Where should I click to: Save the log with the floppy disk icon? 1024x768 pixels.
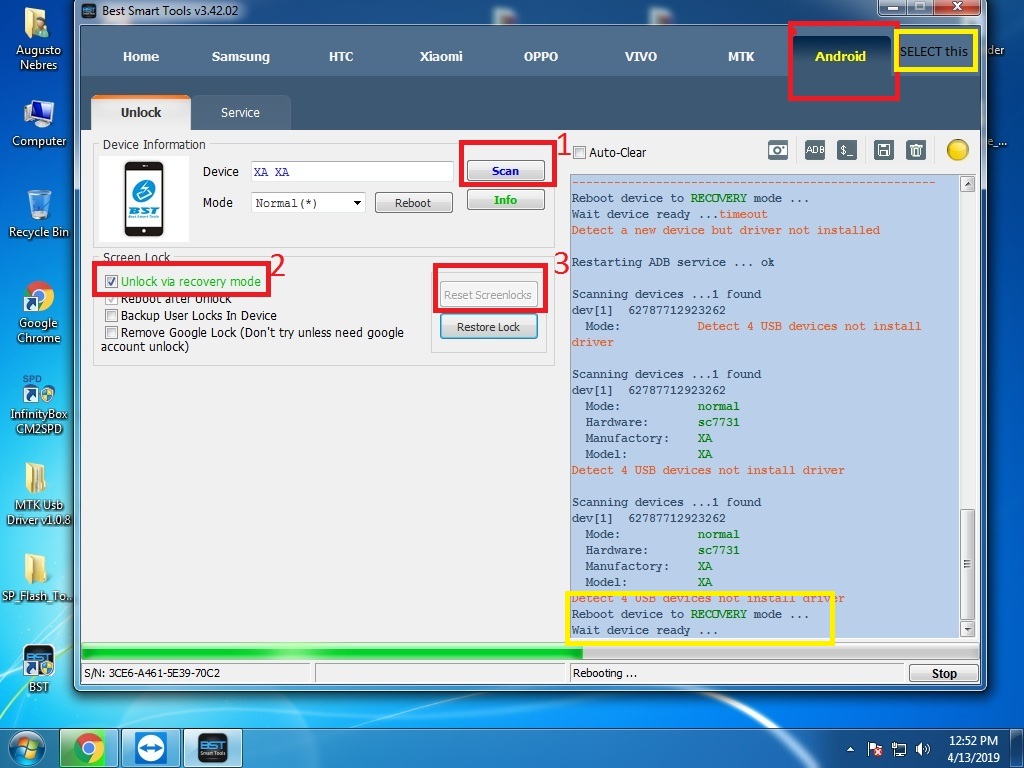[x=884, y=150]
